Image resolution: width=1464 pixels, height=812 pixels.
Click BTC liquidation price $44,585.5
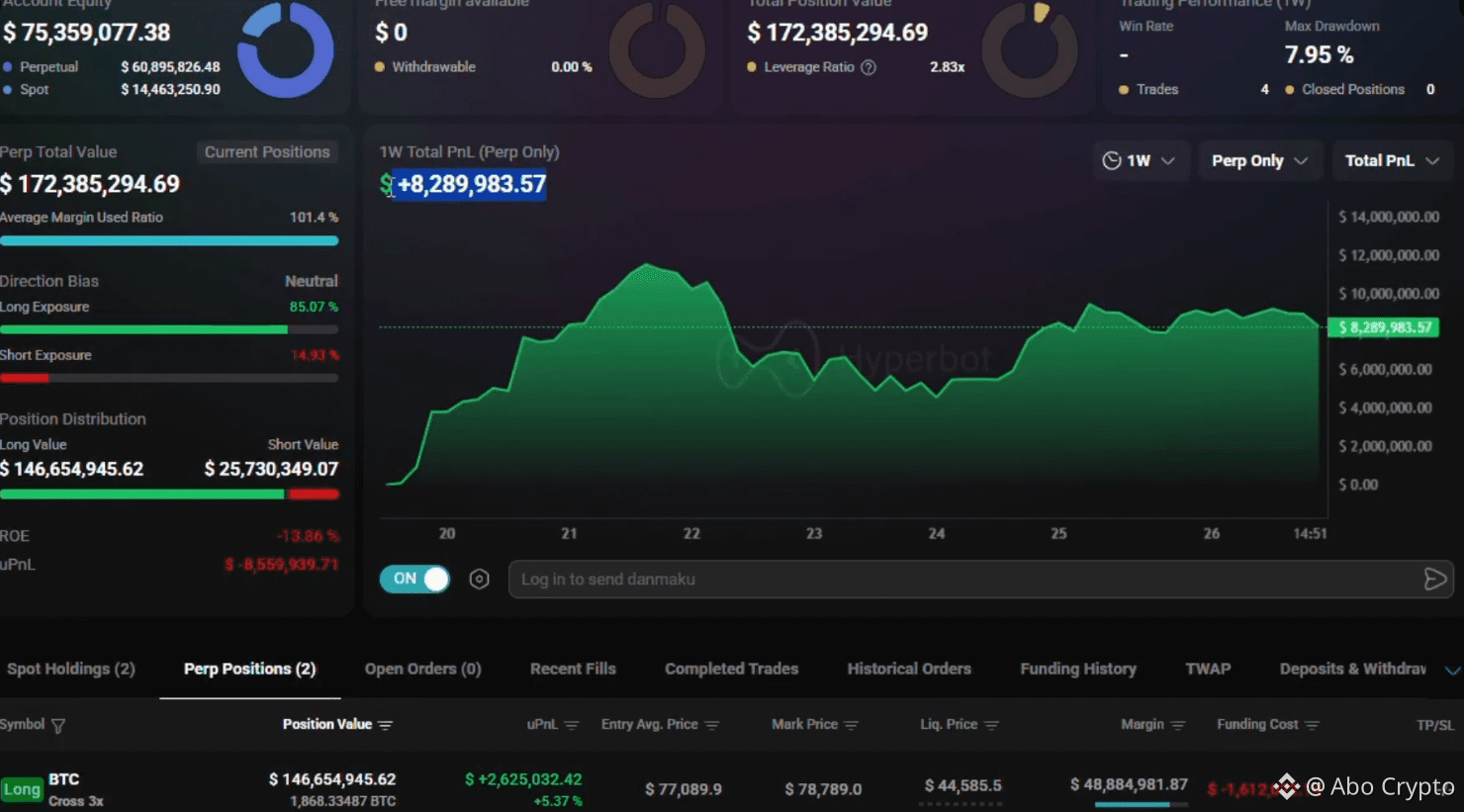962,786
